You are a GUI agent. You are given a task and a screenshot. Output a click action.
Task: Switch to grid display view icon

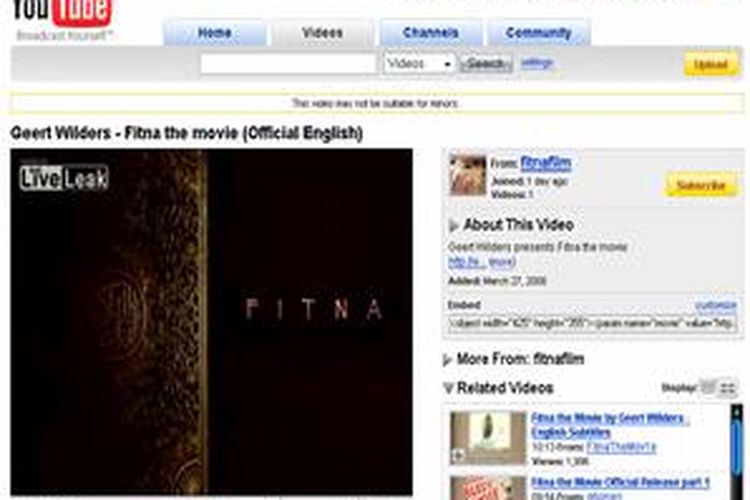[728, 388]
